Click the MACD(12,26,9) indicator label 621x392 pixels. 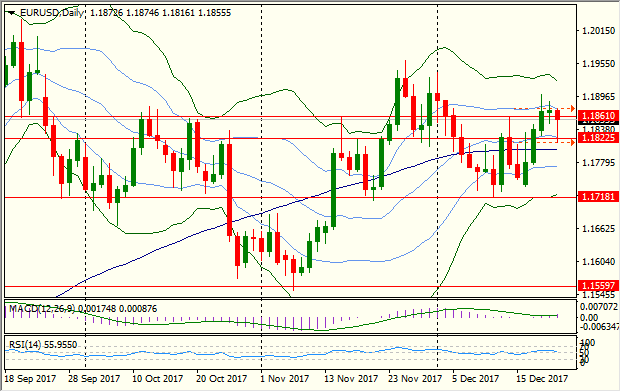click(x=42, y=308)
